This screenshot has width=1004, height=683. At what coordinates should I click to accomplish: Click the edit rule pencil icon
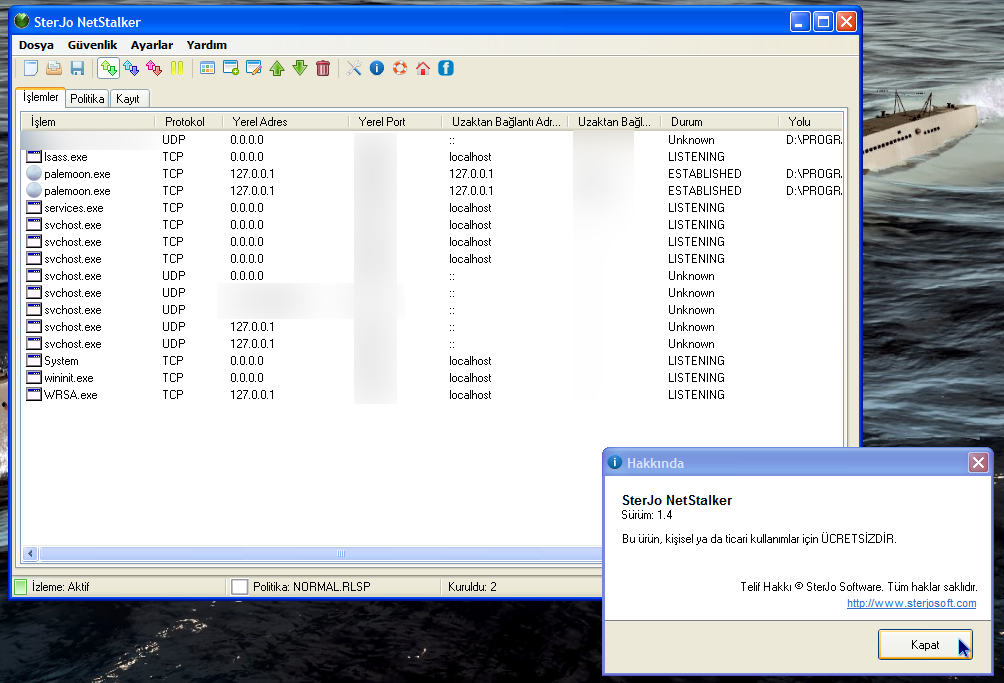pyautogui.click(x=254, y=68)
